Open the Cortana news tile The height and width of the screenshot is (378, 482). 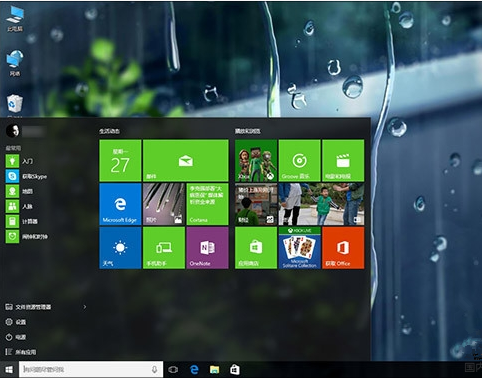[207, 204]
